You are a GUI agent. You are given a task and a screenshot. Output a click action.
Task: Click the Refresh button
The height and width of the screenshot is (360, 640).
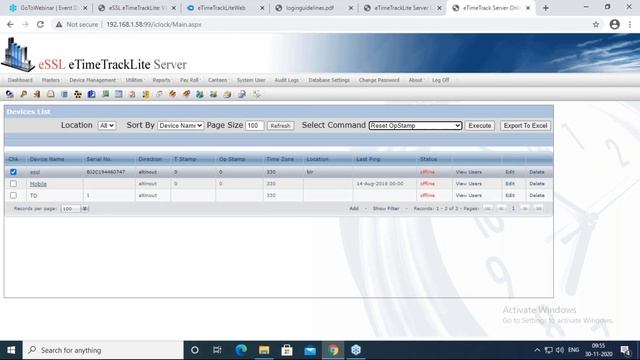coord(280,126)
